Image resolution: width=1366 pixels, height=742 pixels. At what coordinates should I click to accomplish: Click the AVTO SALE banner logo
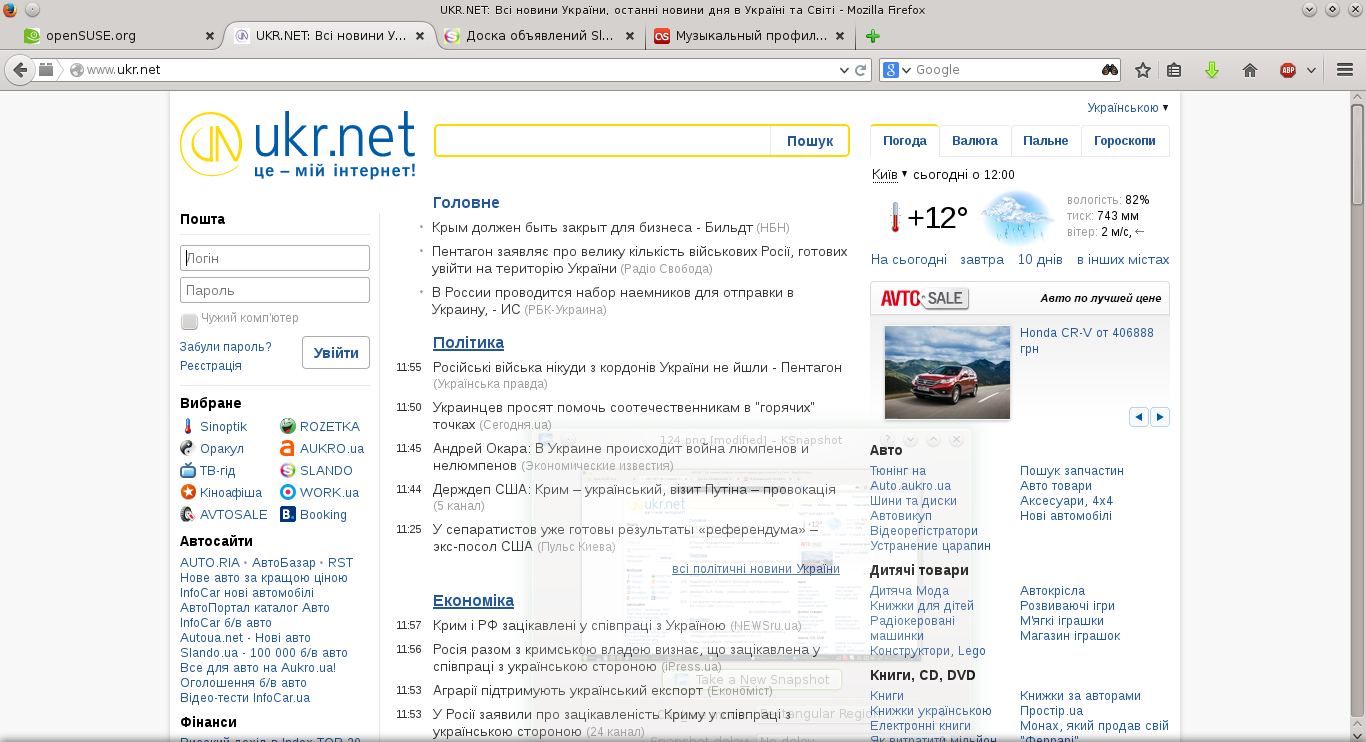[925, 298]
